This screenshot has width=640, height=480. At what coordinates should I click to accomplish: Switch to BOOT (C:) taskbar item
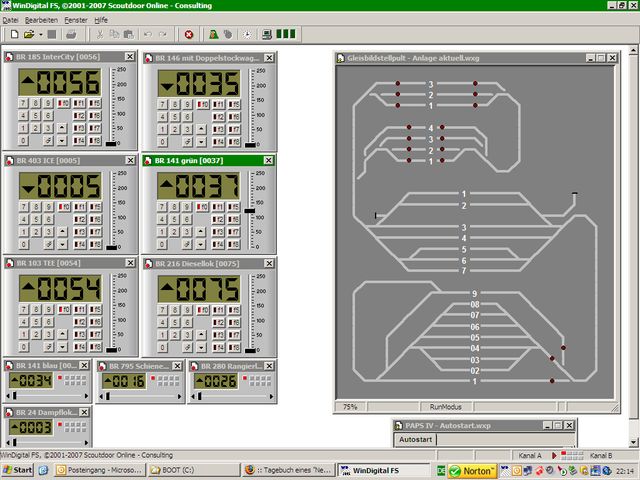click(x=194, y=470)
